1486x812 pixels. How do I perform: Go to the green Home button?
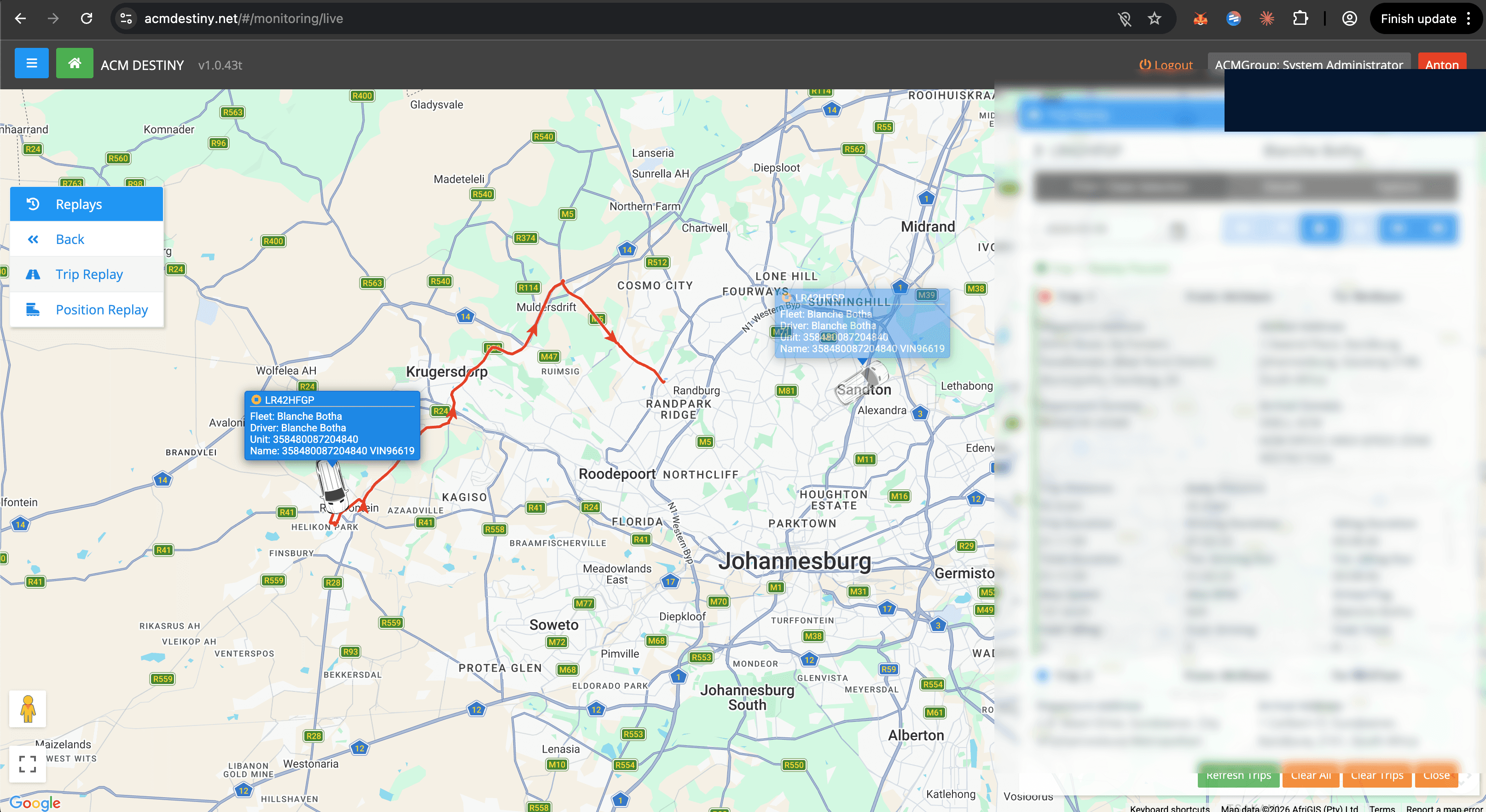(75, 63)
